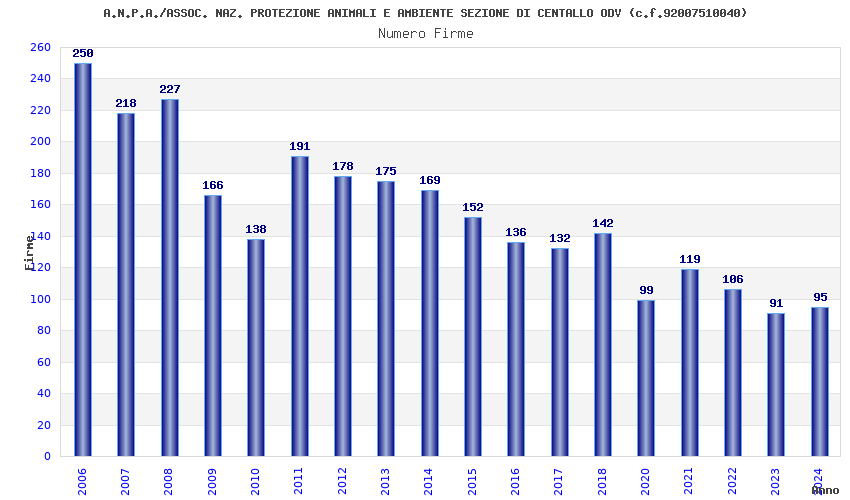Click the x-axis year label 2008
This screenshot has width=850, height=500.
pyautogui.click(x=169, y=482)
